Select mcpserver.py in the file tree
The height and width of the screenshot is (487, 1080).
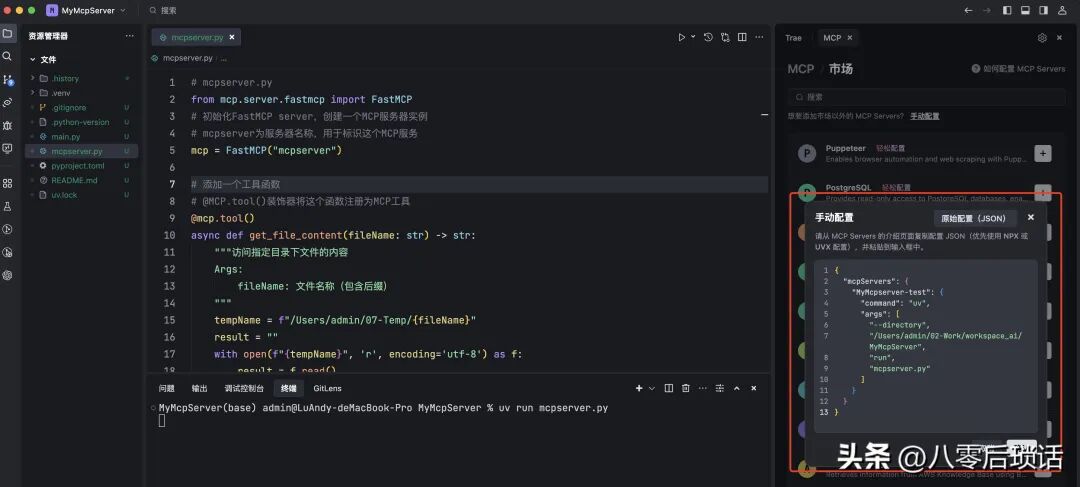click(x=81, y=151)
